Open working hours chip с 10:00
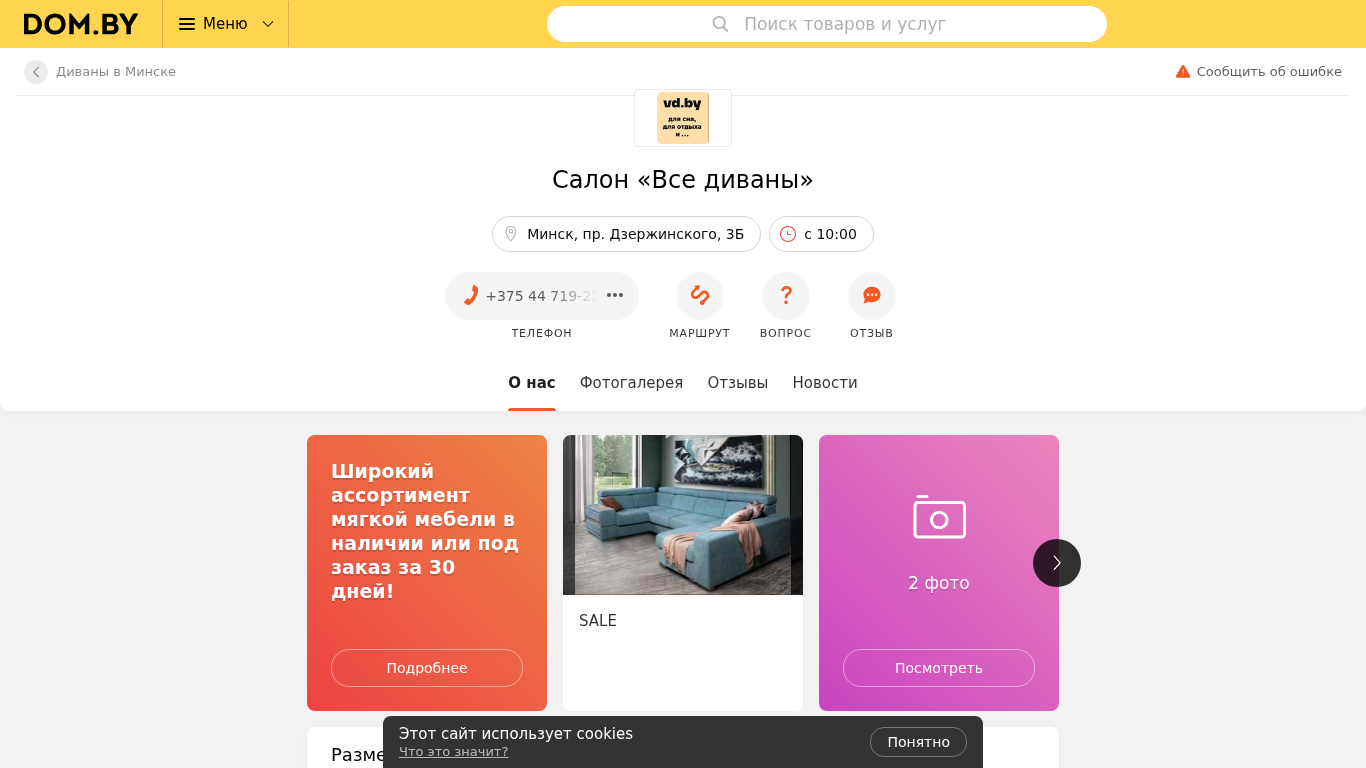 (x=821, y=234)
